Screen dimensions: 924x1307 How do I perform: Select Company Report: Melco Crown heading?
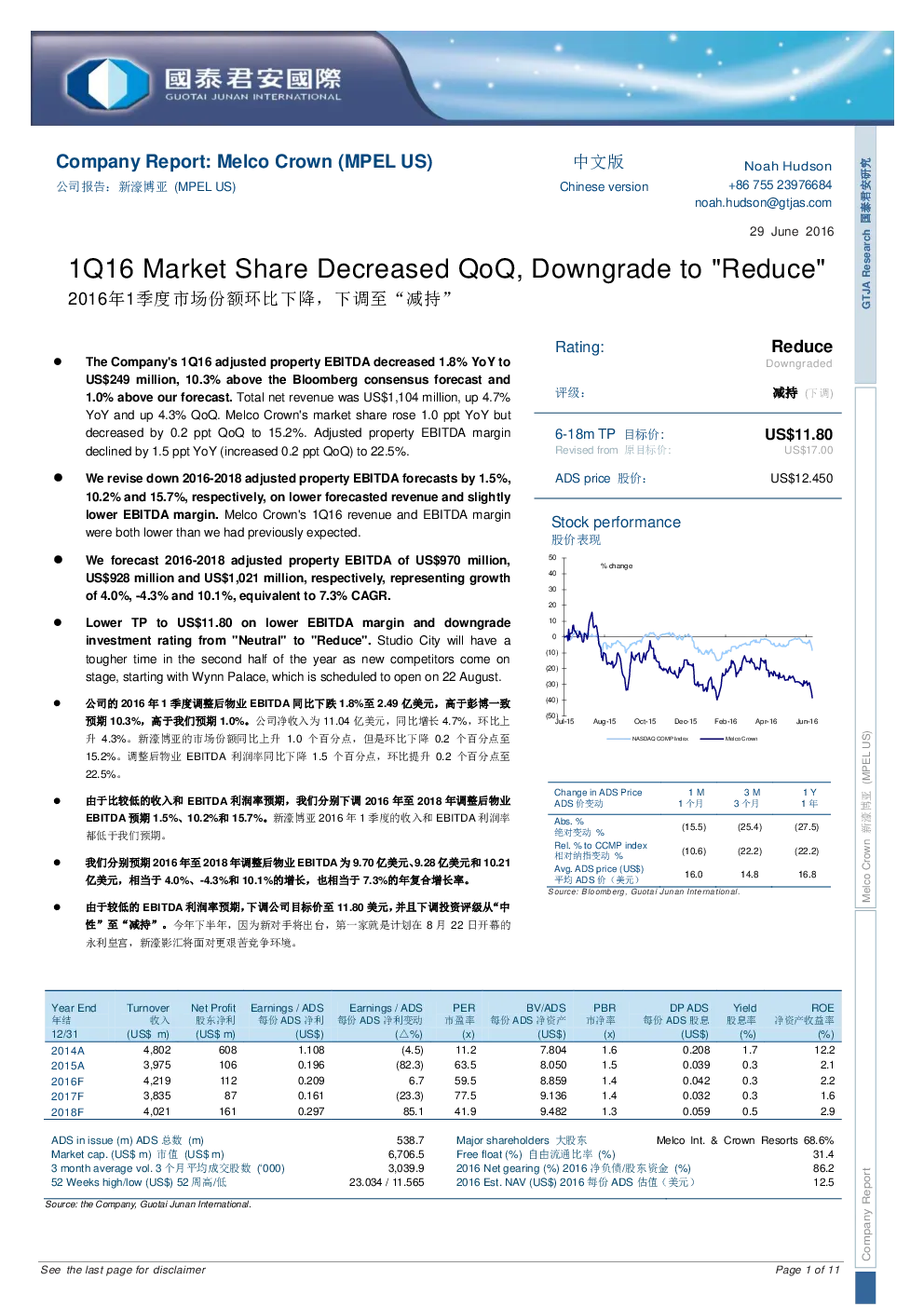click(x=244, y=161)
